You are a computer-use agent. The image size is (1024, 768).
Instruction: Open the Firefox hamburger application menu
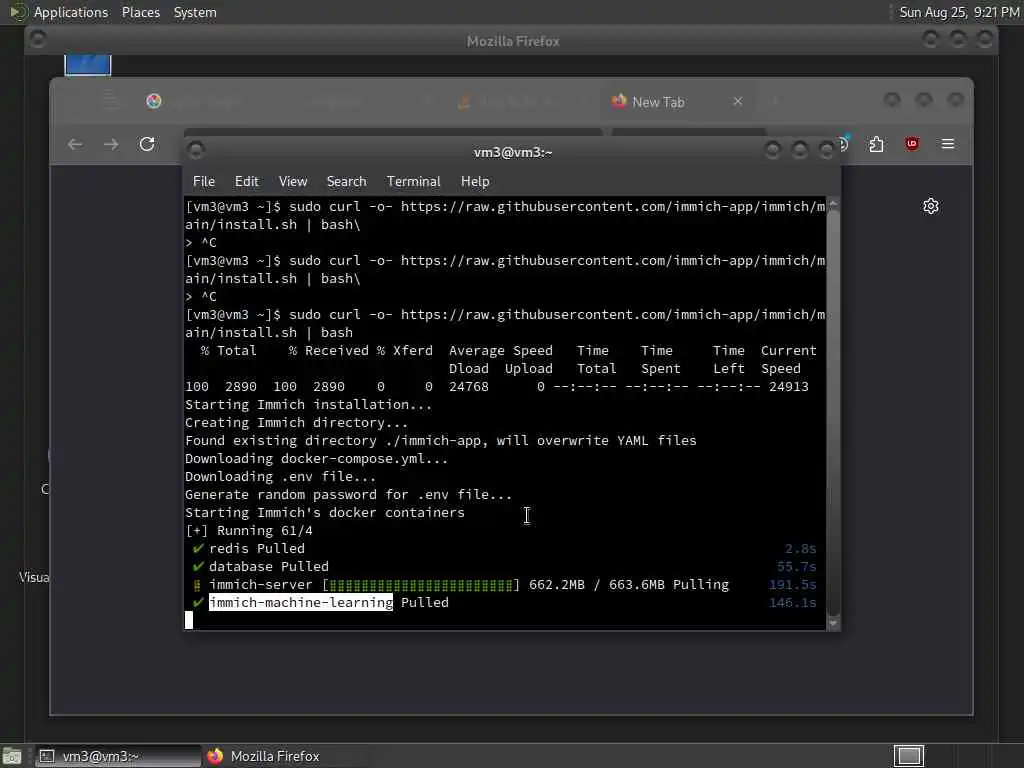coord(948,144)
